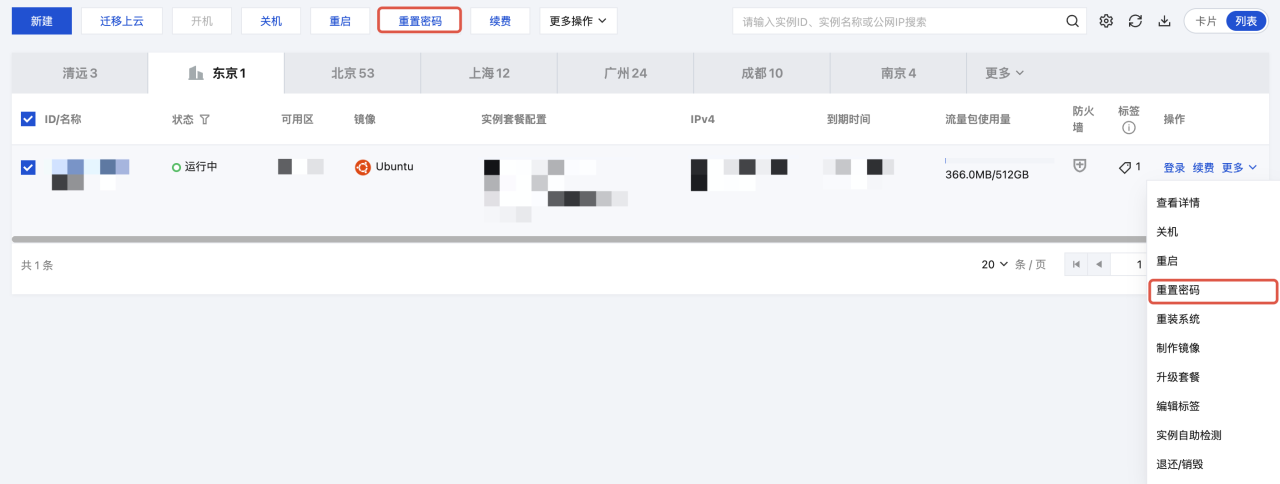
Task: Click the refresh list icon
Action: pyautogui.click(x=1135, y=21)
